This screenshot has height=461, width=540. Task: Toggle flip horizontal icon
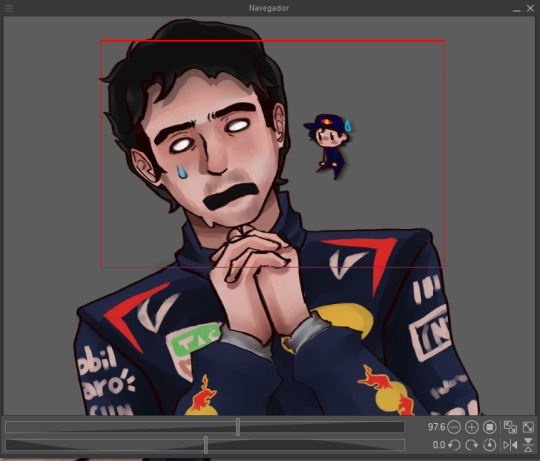point(510,445)
